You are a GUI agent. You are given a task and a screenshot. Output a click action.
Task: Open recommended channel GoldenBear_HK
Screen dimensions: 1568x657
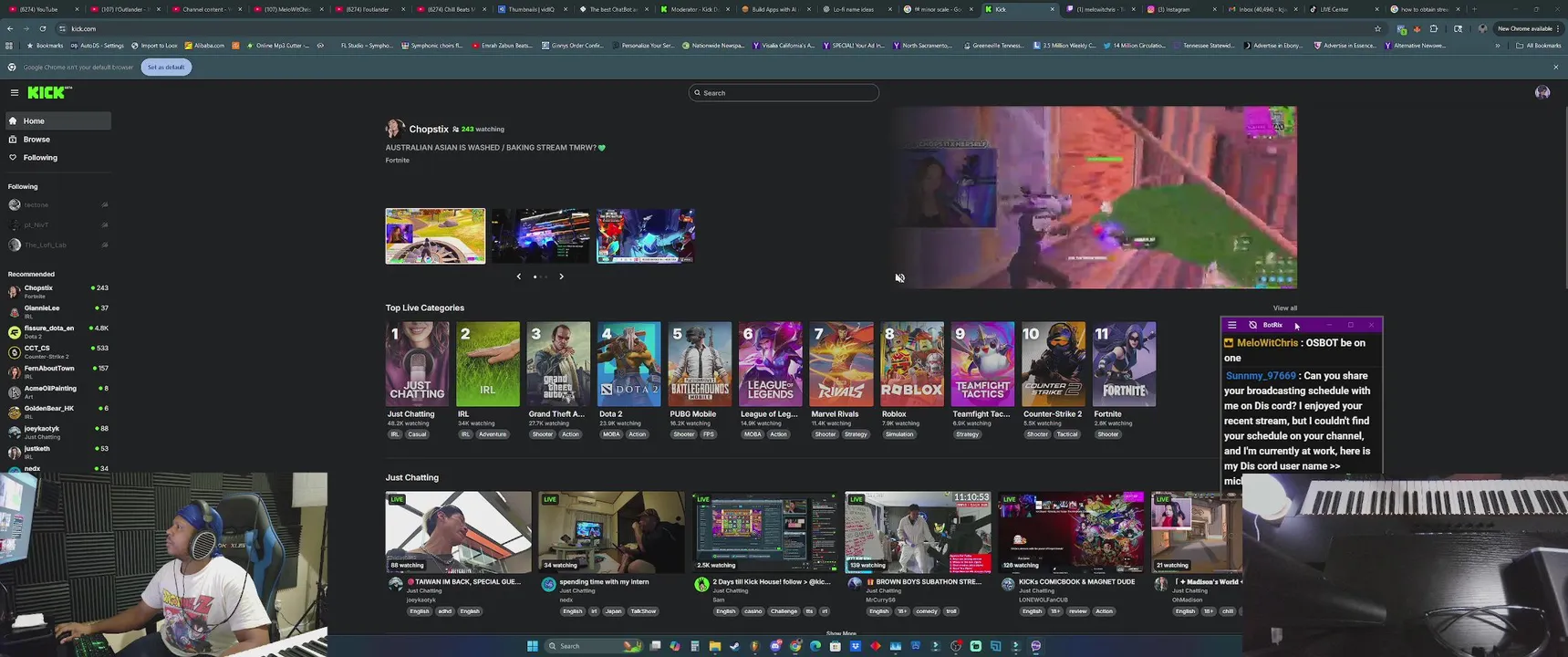(x=57, y=412)
